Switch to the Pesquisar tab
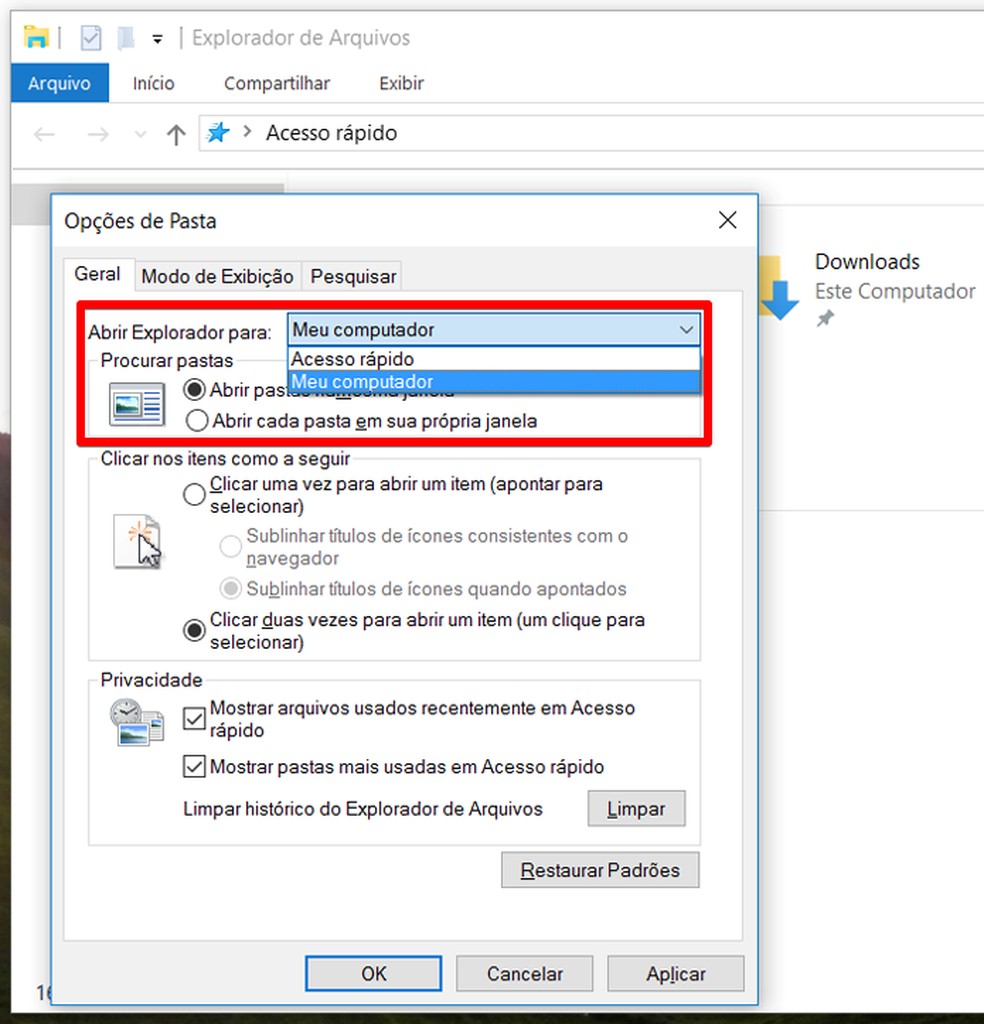 353,276
